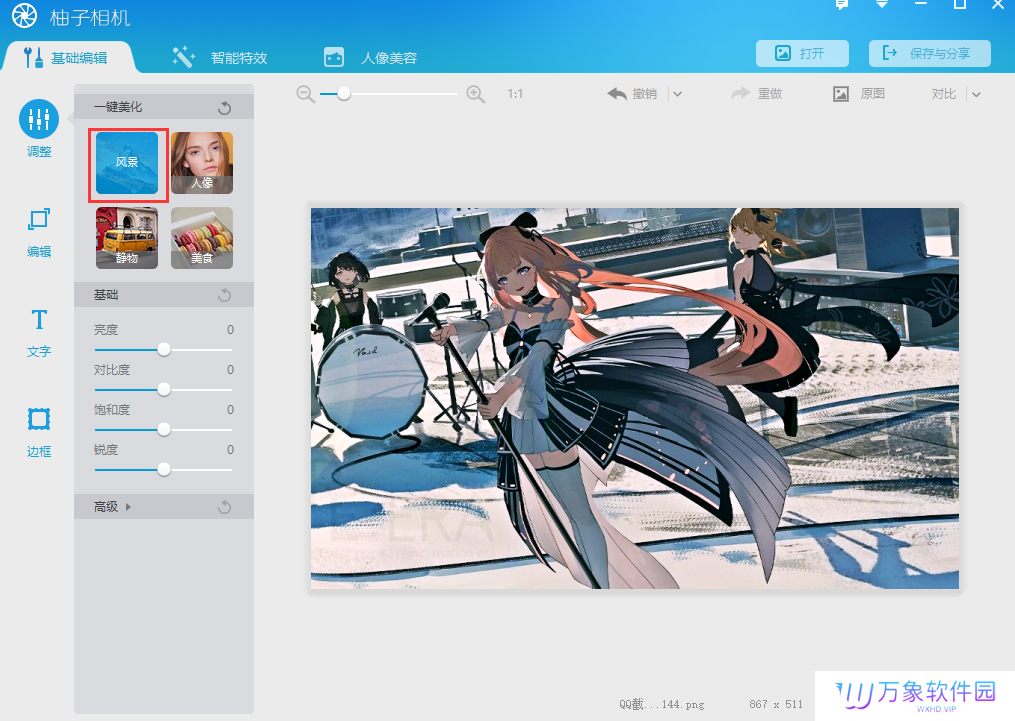Open feedback message icon in title bar
Viewport: 1015px width, 721px height.
842,4
